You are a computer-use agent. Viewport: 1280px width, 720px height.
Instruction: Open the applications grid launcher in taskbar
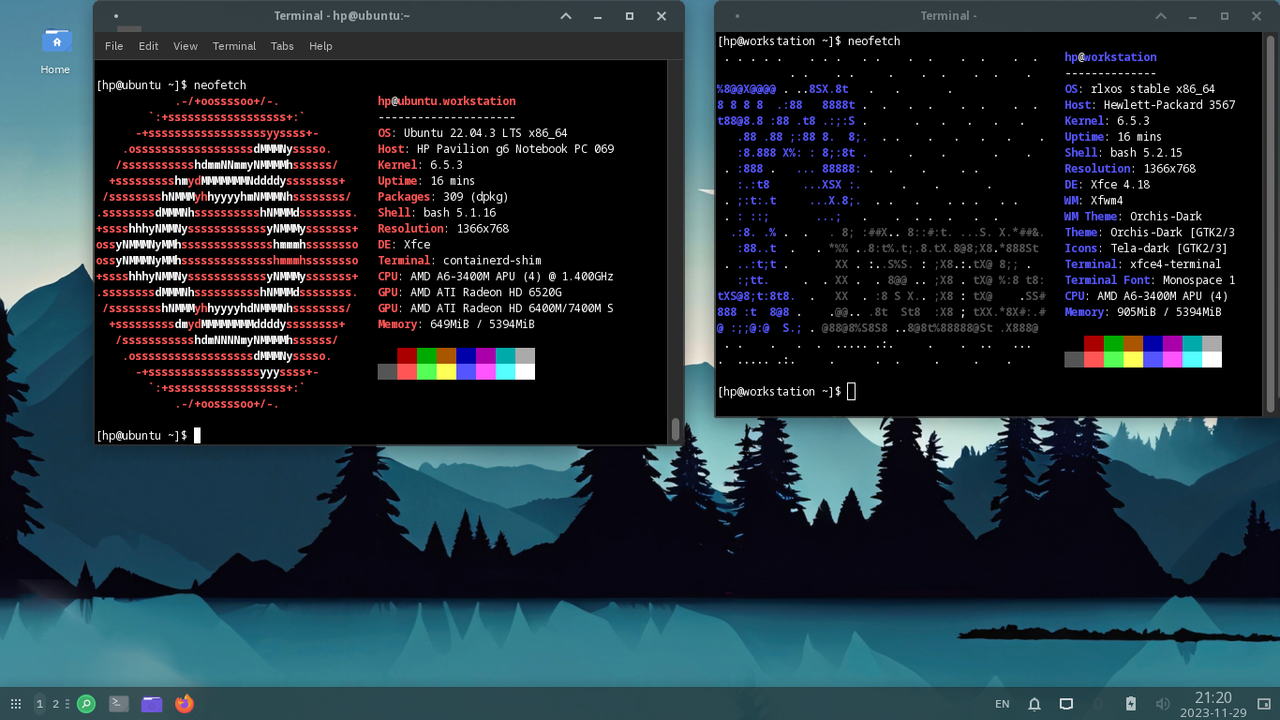[16, 704]
